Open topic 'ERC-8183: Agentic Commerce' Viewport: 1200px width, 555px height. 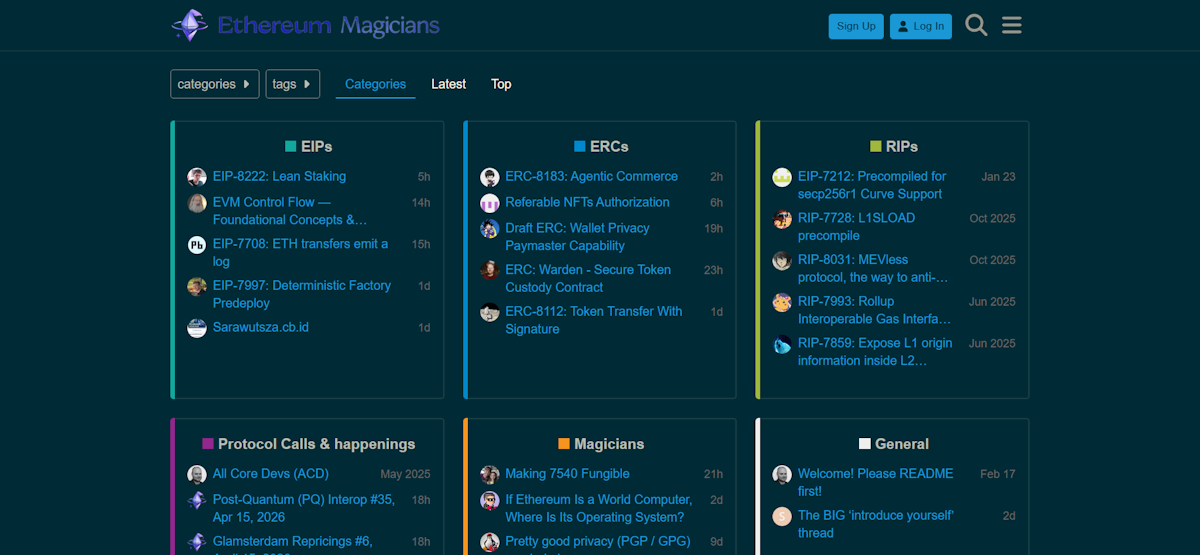click(591, 176)
